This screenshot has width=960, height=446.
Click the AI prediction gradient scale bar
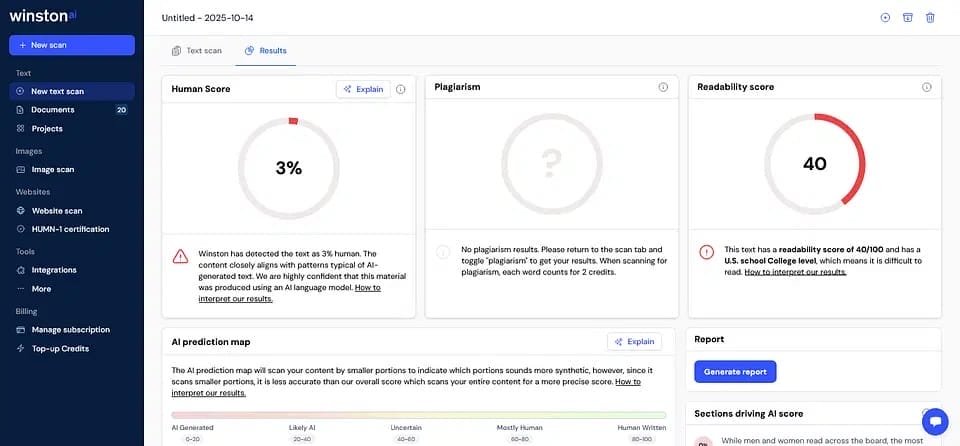pos(418,414)
